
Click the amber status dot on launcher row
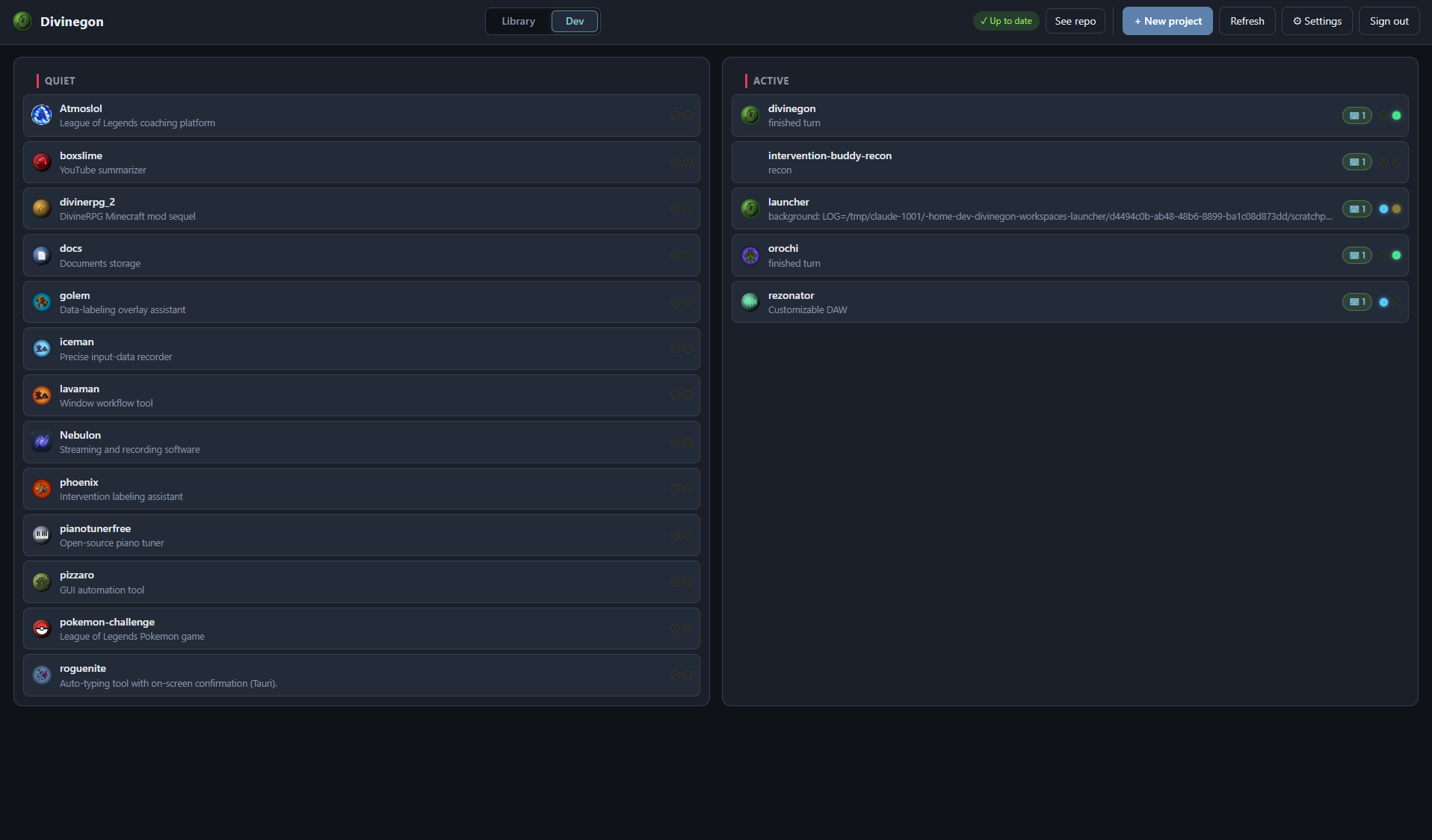(x=1396, y=209)
